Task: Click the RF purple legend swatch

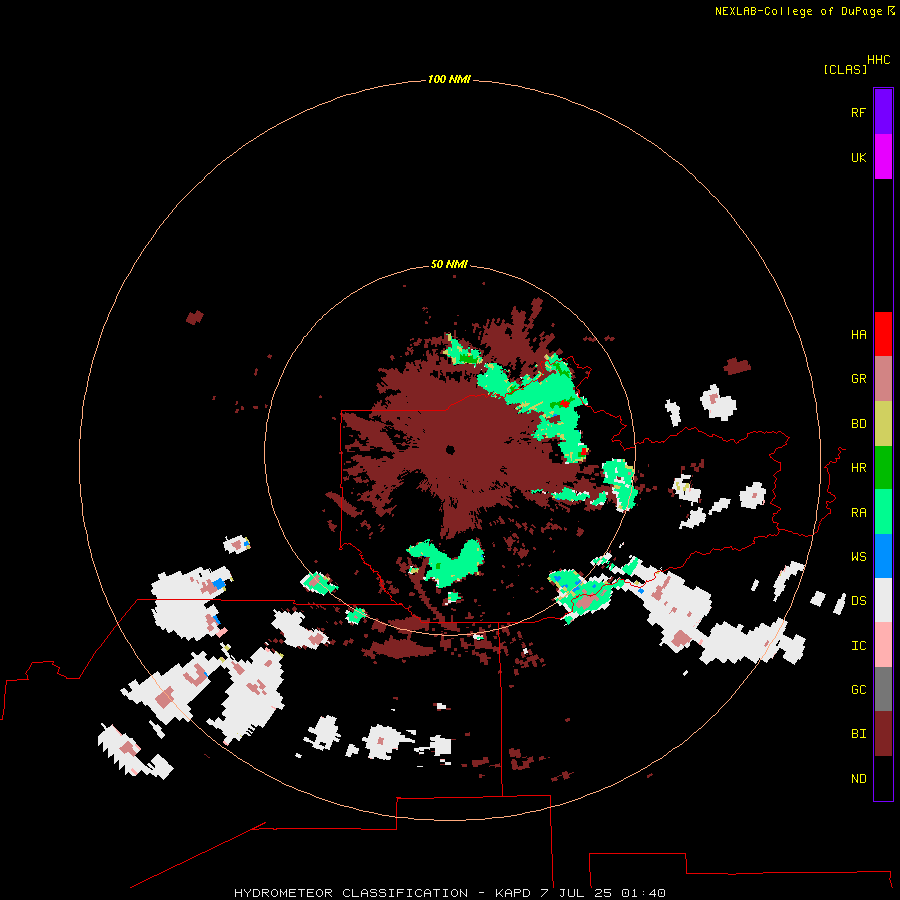Action: [883, 112]
